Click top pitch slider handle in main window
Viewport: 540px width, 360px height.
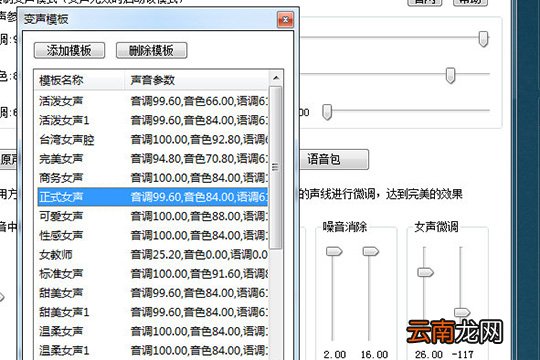coord(484,39)
